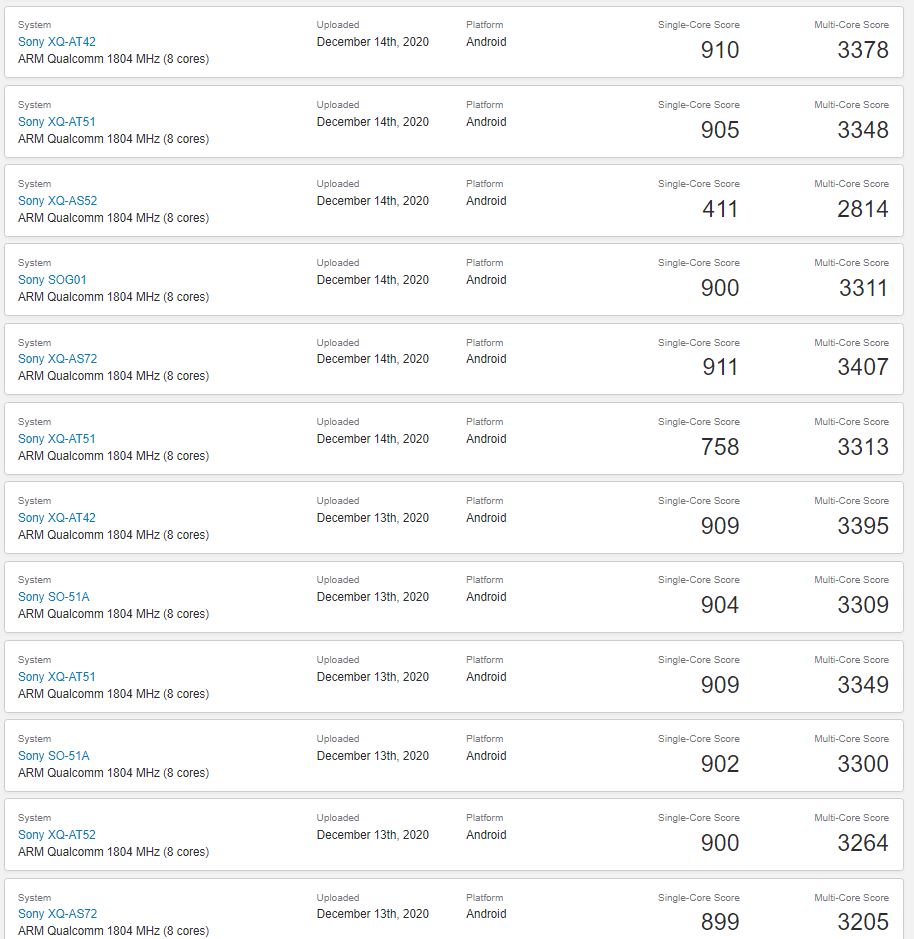Viewport: 914px width, 939px height.
Task: Click the multi-core score 3378
Action: pyautogui.click(x=862, y=50)
